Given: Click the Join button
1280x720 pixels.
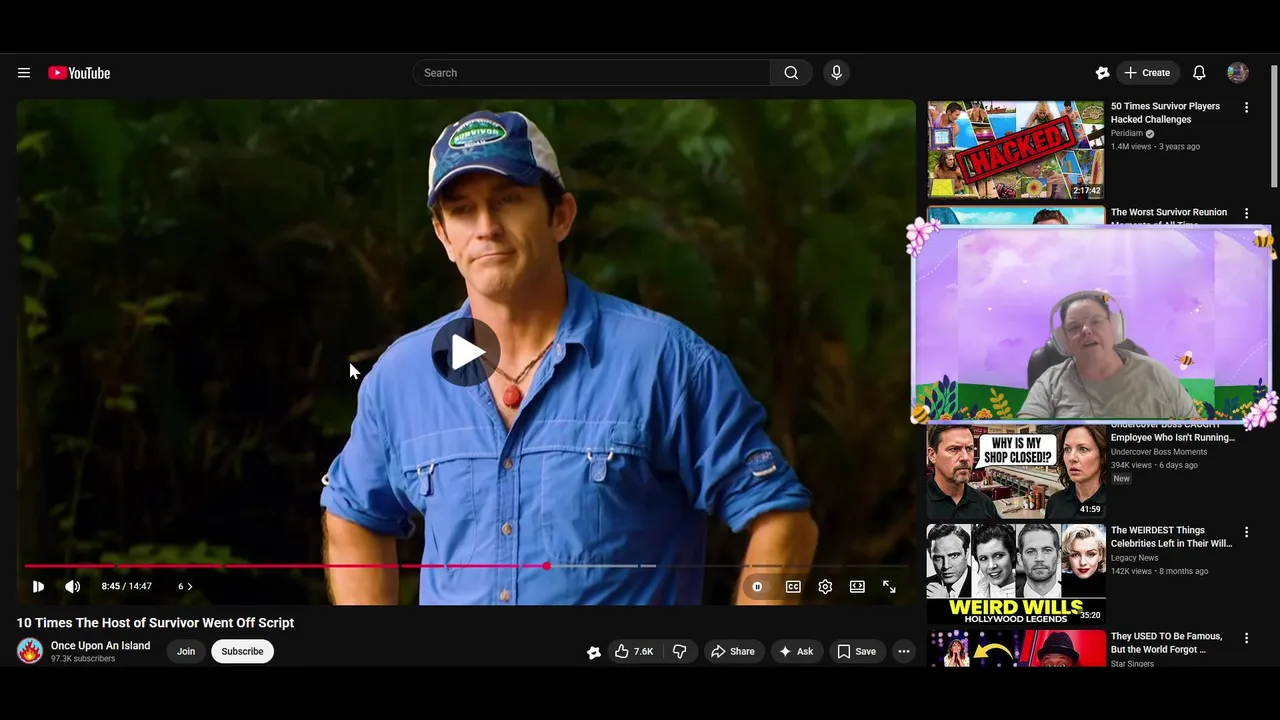Looking at the screenshot, I should click(x=186, y=651).
